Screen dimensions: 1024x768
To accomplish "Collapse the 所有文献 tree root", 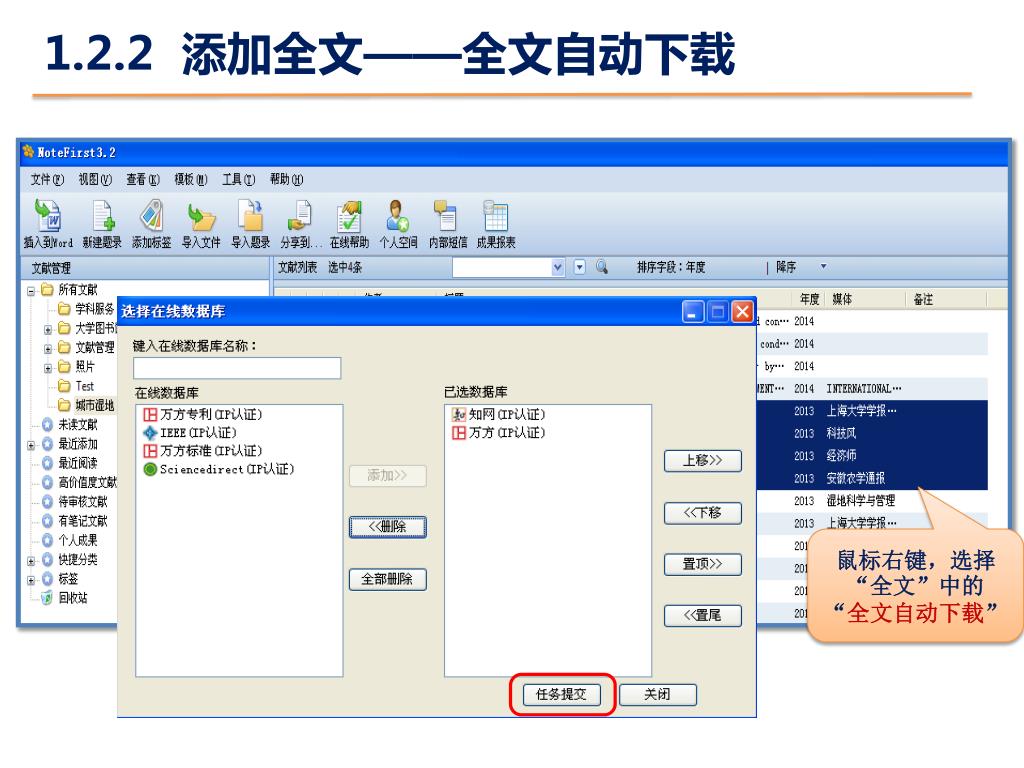I will click(31, 291).
